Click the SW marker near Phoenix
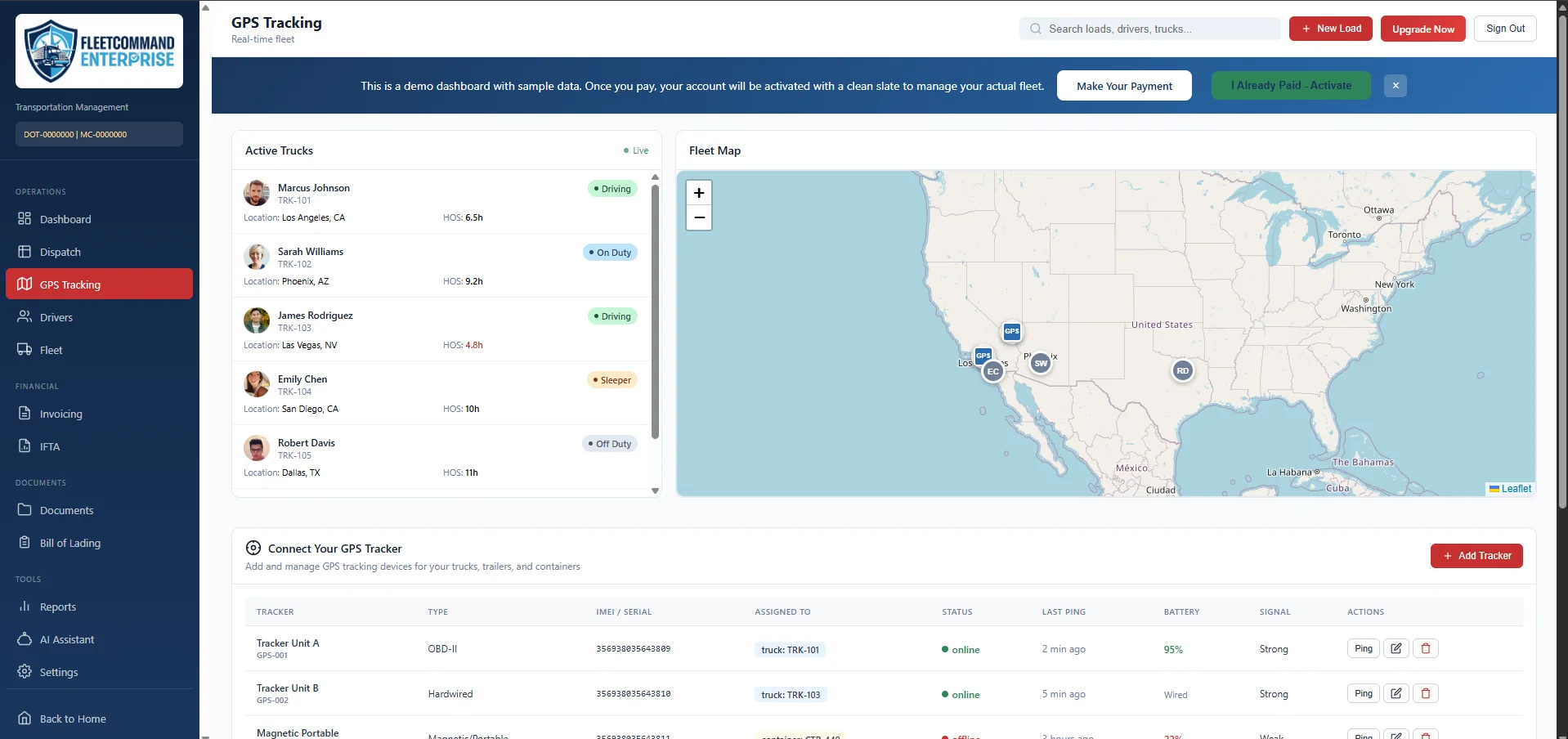Viewport: 1568px width, 739px height. click(x=1040, y=363)
